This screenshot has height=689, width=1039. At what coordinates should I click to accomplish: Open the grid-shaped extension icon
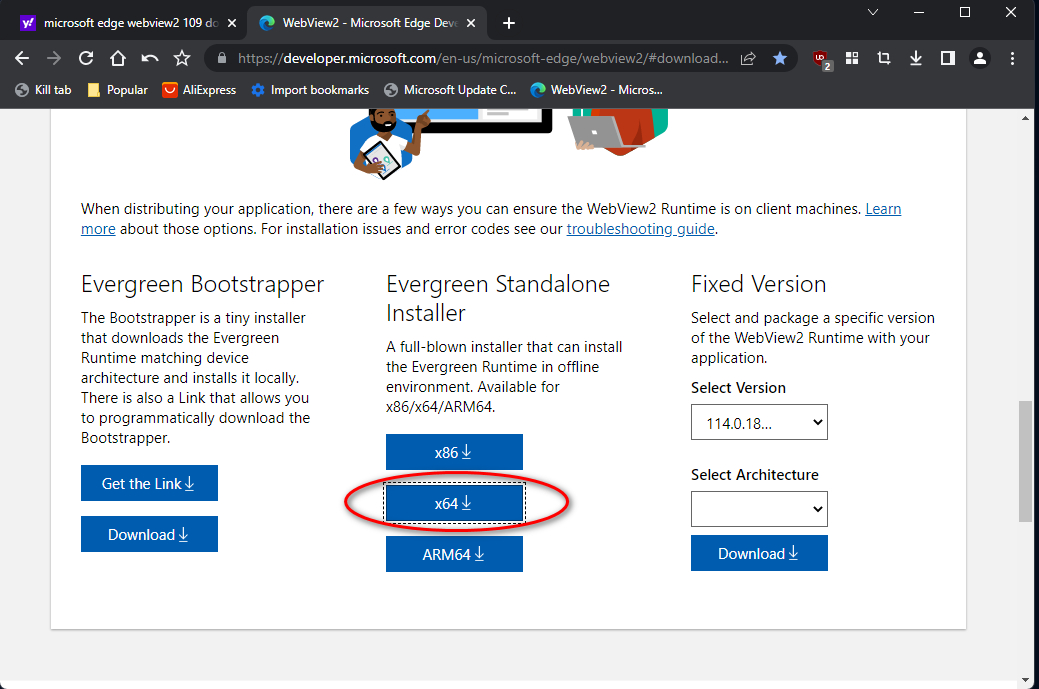click(852, 58)
